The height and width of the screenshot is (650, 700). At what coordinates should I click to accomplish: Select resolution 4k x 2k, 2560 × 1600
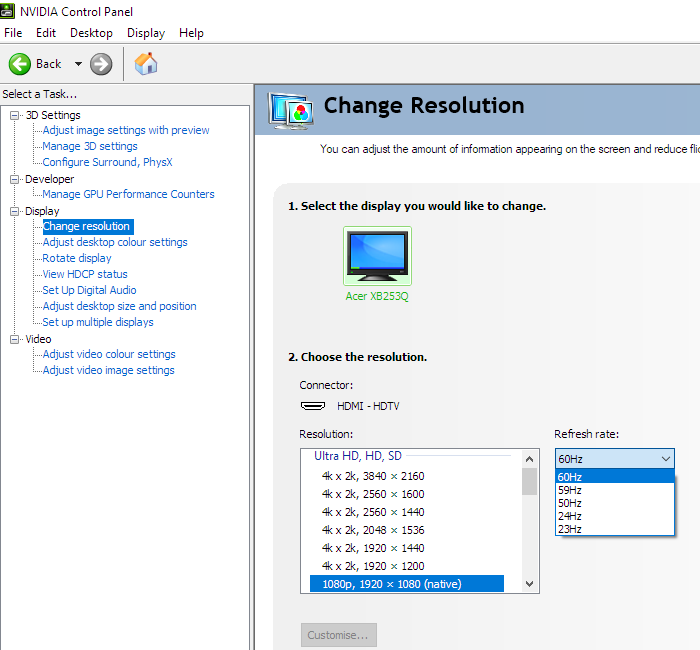click(x=373, y=494)
